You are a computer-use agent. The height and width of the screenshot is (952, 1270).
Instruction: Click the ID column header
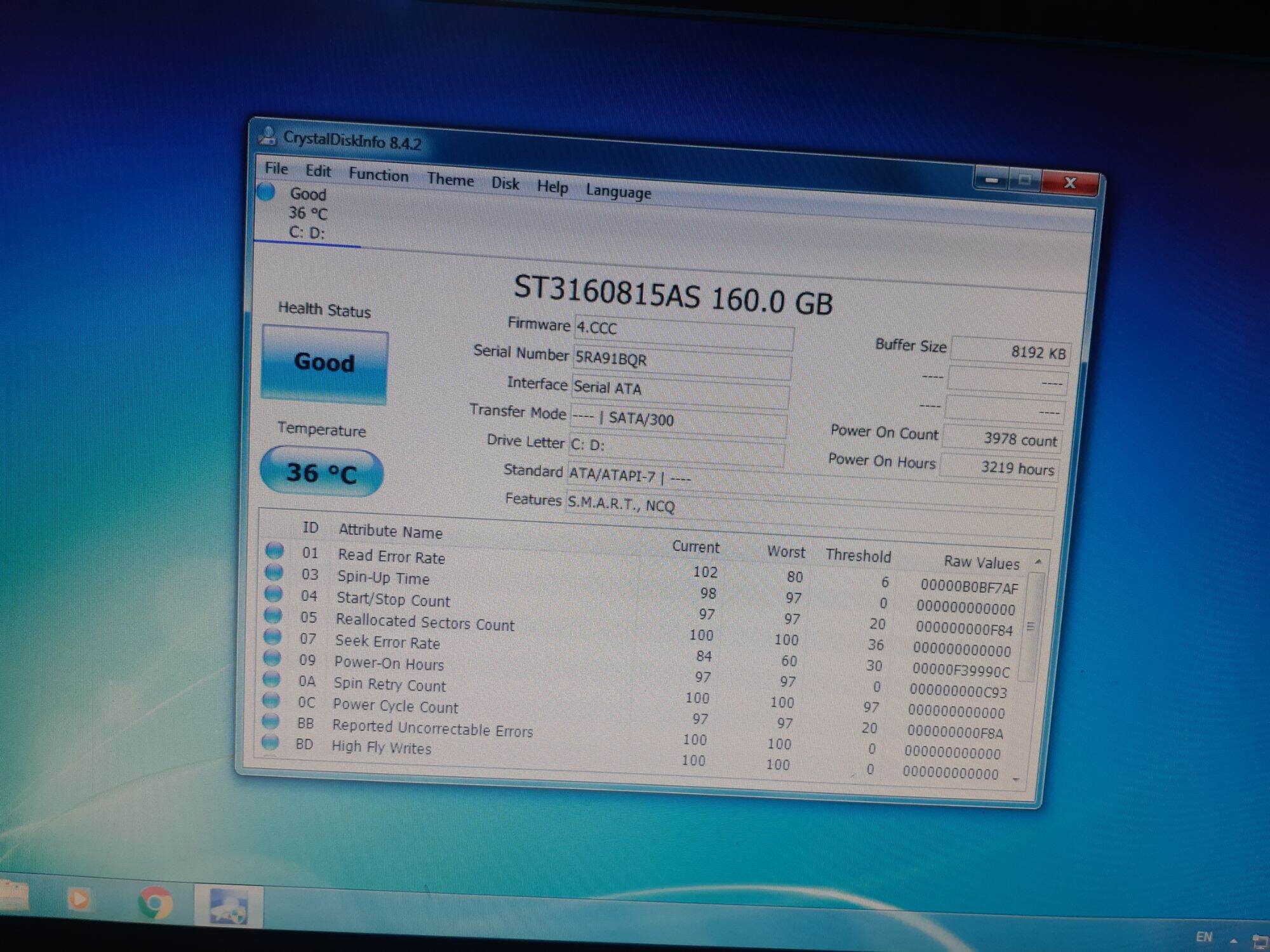[311, 527]
